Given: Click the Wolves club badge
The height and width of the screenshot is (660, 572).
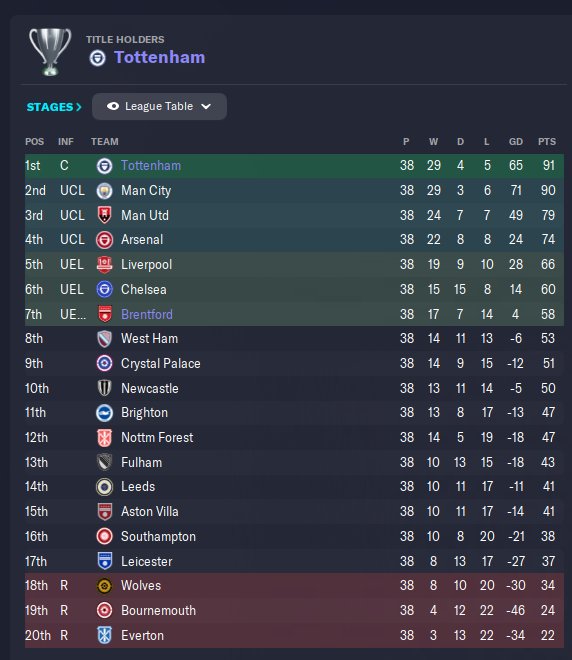Looking at the screenshot, I should coord(104,585).
